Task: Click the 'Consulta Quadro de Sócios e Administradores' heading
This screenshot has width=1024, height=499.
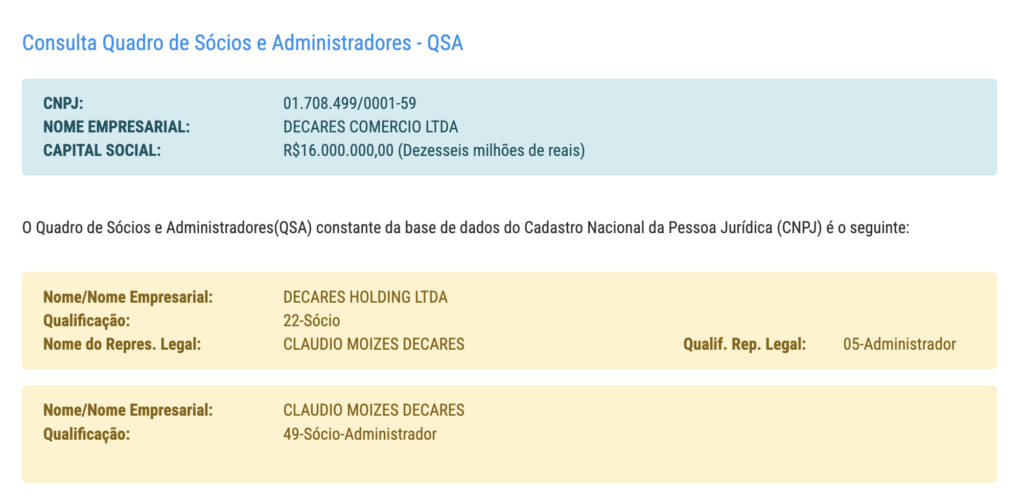Action: (243, 43)
